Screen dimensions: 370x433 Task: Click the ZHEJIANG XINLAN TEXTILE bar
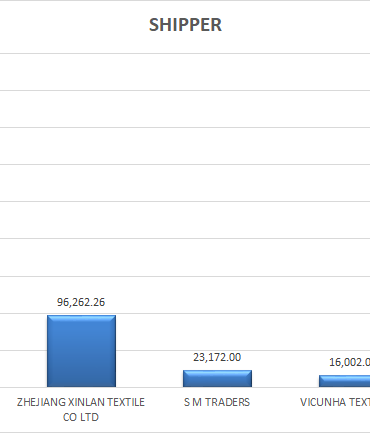(81, 351)
